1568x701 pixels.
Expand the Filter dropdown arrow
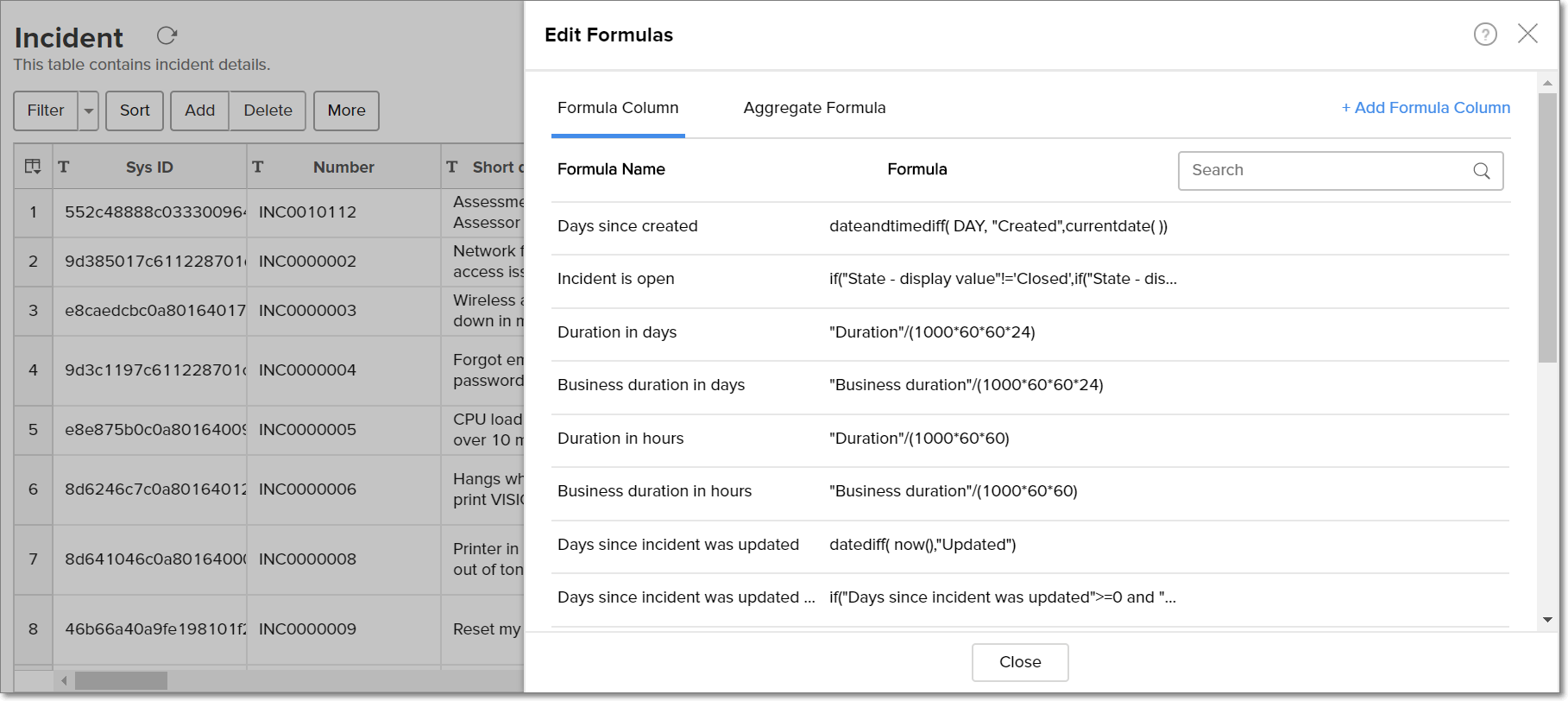pyautogui.click(x=89, y=111)
